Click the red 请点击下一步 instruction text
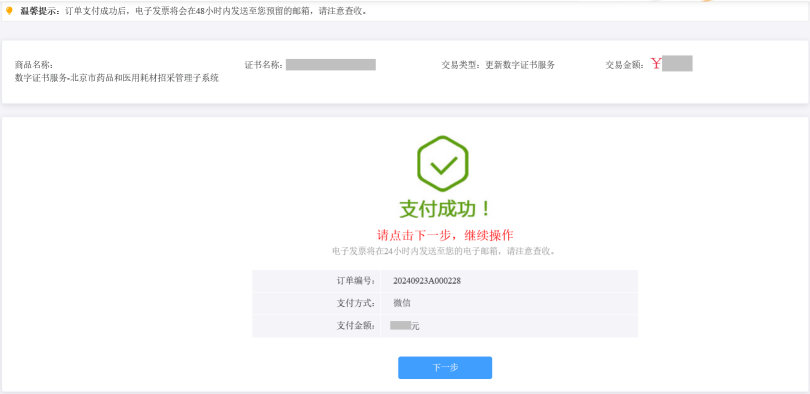This screenshot has width=810, height=394. click(445, 235)
